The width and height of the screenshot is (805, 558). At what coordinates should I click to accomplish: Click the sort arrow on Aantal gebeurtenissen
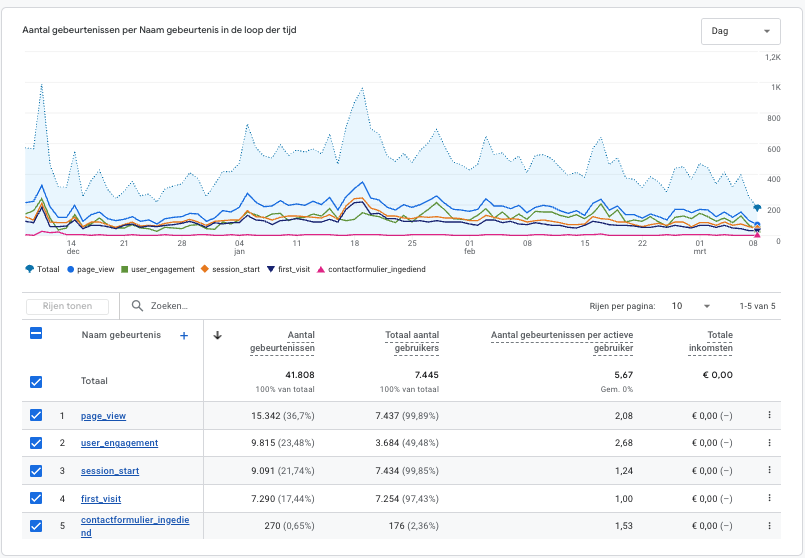click(218, 336)
